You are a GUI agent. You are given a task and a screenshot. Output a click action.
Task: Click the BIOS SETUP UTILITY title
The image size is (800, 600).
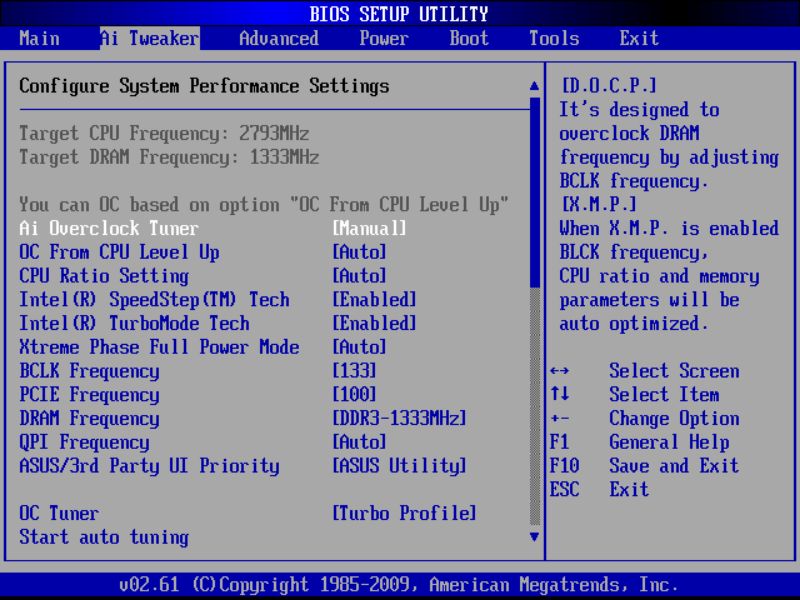(399, 14)
